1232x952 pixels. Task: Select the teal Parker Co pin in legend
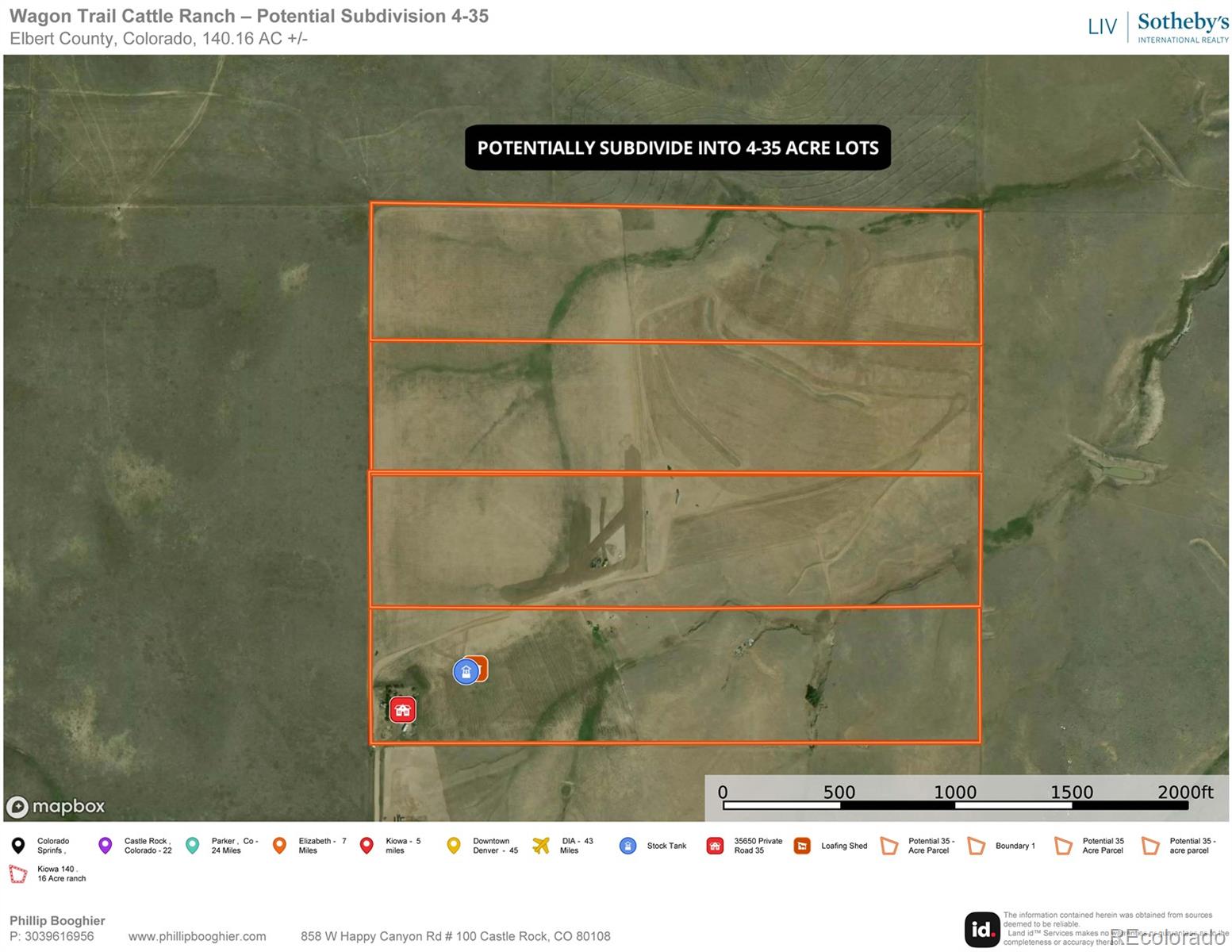click(x=192, y=846)
